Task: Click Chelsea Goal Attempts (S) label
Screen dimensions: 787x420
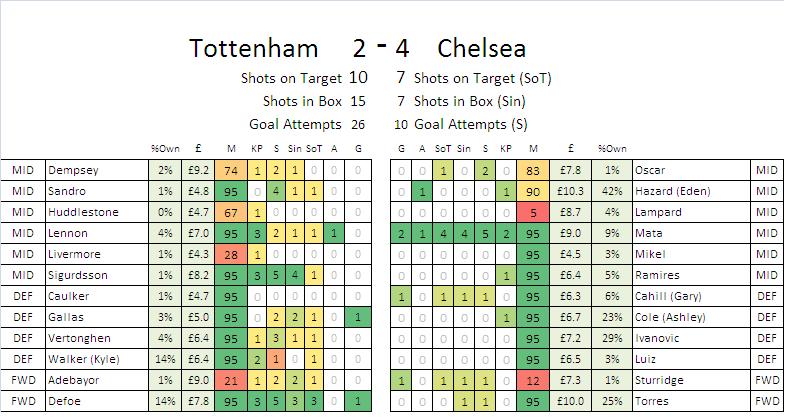Action: [471, 124]
